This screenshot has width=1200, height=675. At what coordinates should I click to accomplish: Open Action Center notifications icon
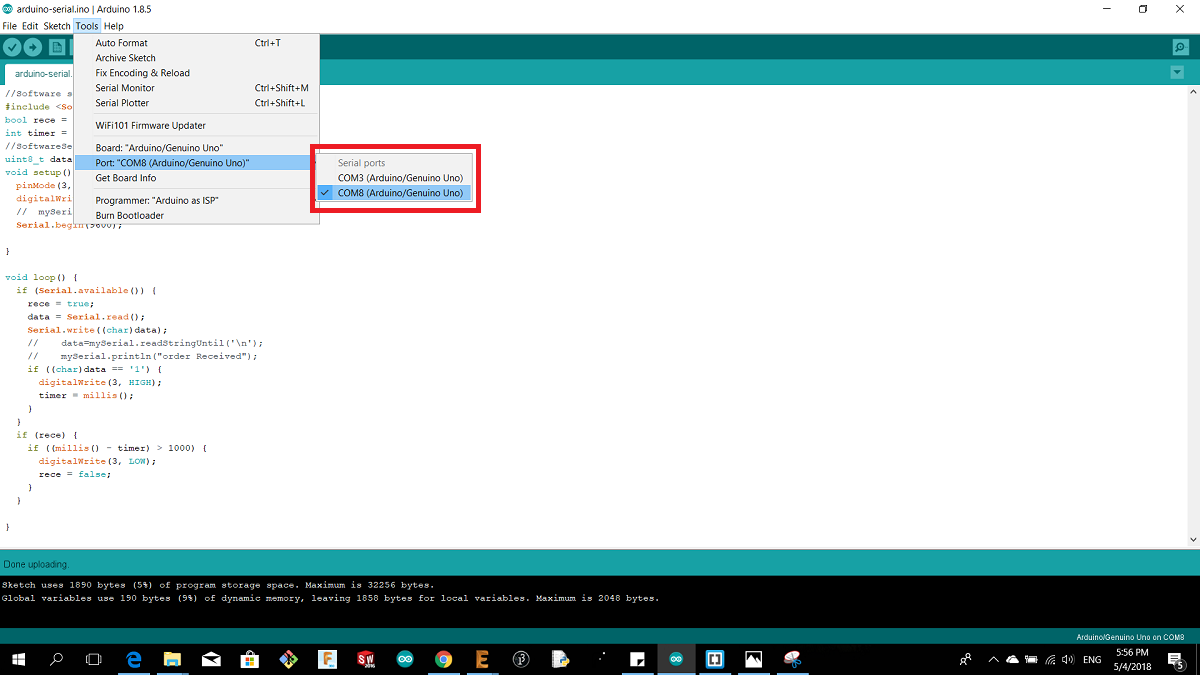pyautogui.click(x=1178, y=660)
